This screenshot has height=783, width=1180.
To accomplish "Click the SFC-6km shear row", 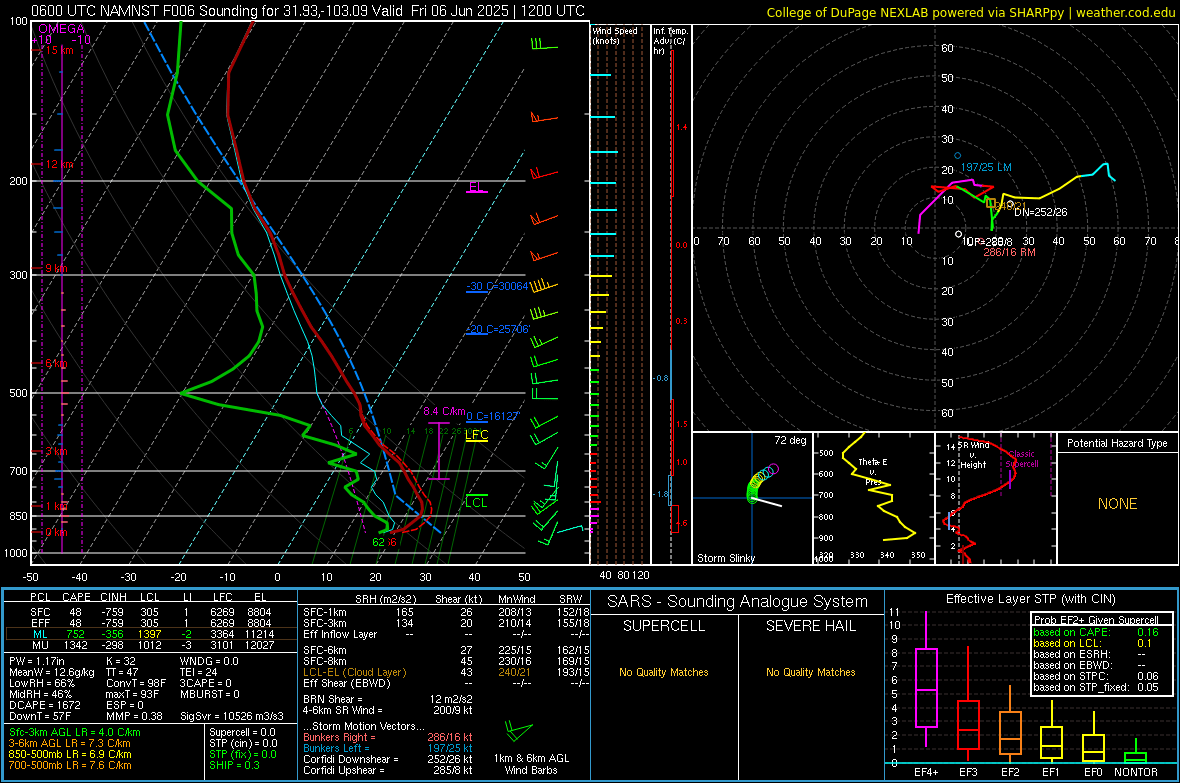I will [446, 650].
